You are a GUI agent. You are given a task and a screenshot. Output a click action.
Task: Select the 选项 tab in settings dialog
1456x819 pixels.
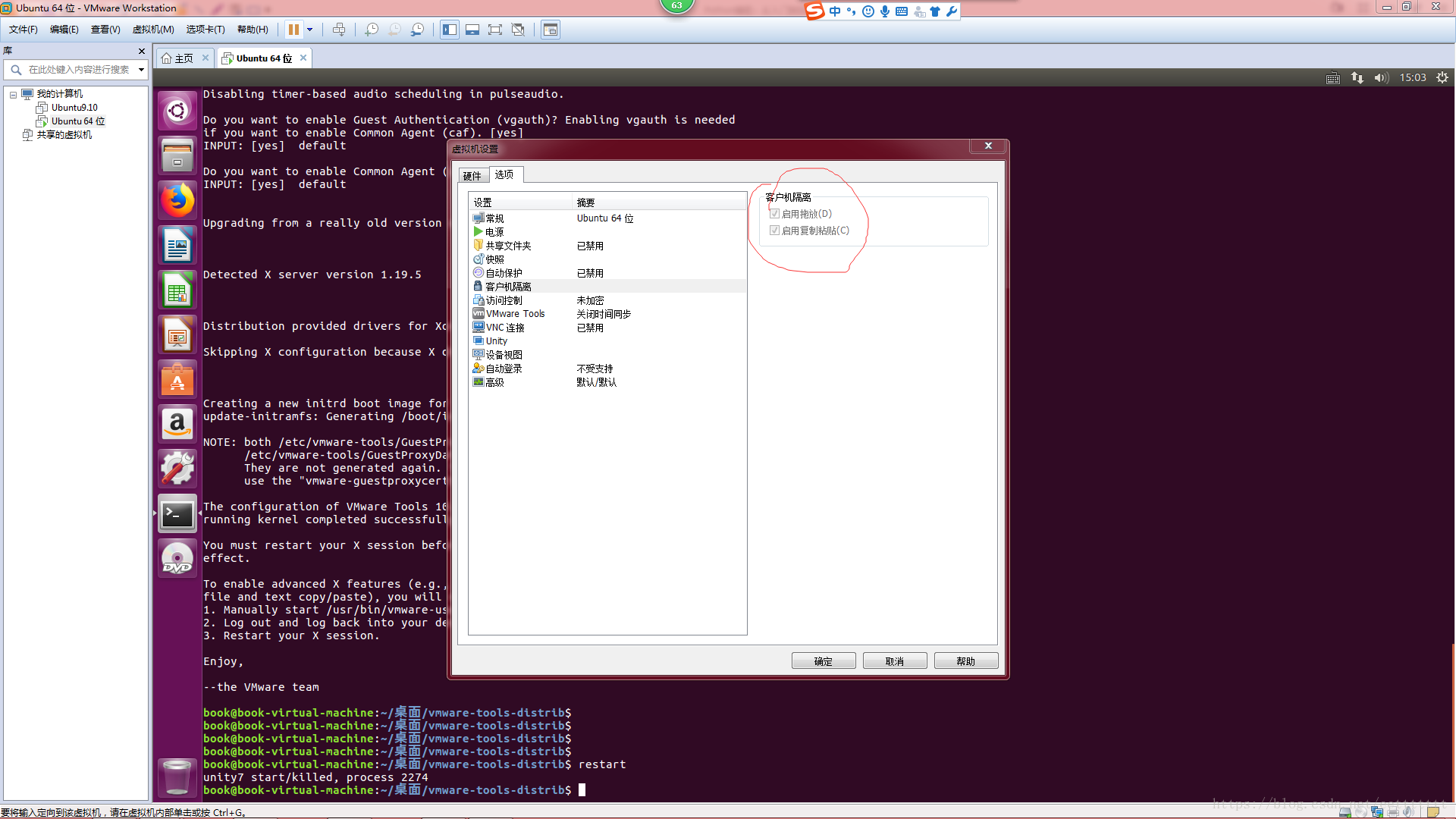coord(504,174)
